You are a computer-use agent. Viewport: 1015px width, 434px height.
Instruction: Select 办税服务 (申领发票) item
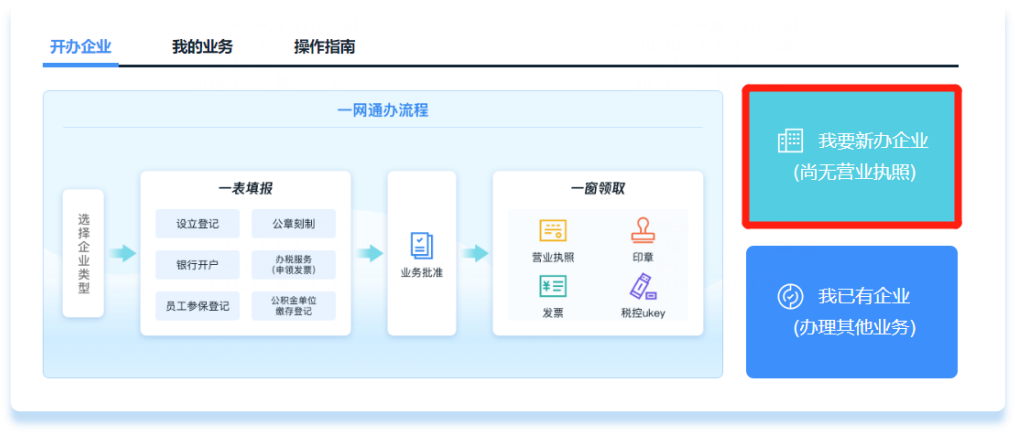click(x=293, y=265)
